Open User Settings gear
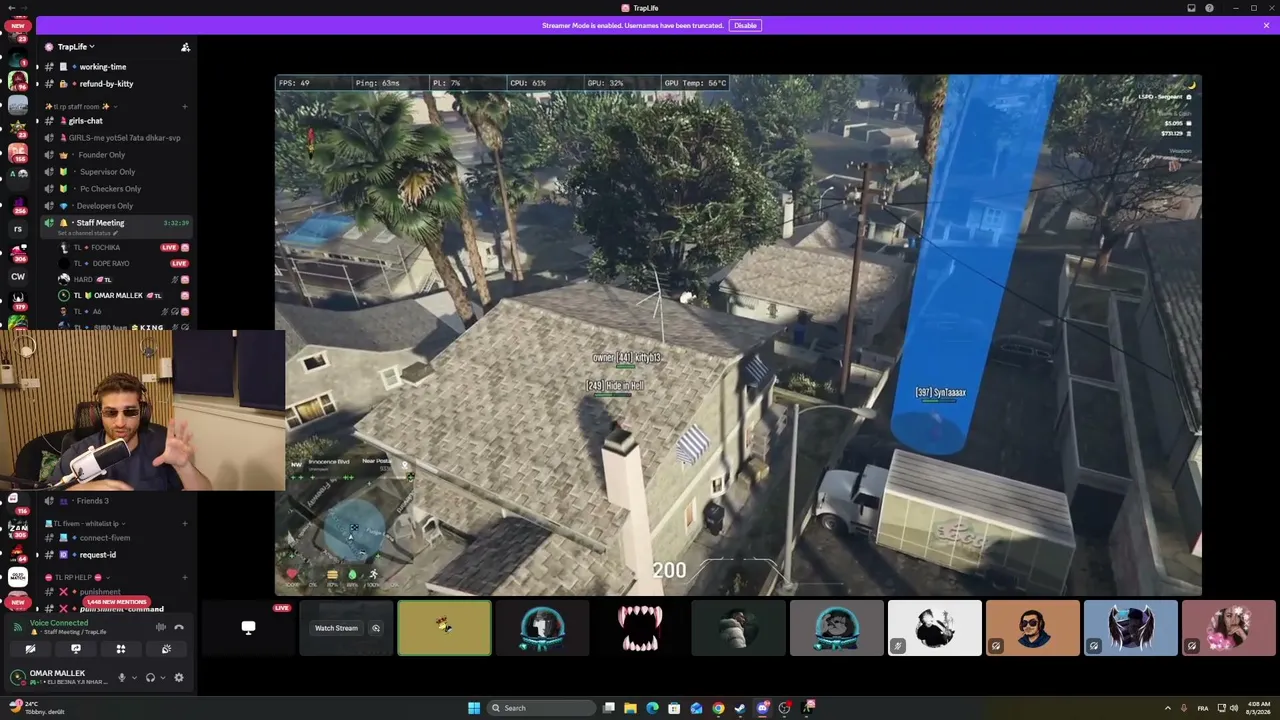Image resolution: width=1280 pixels, height=720 pixels. pyautogui.click(x=179, y=678)
